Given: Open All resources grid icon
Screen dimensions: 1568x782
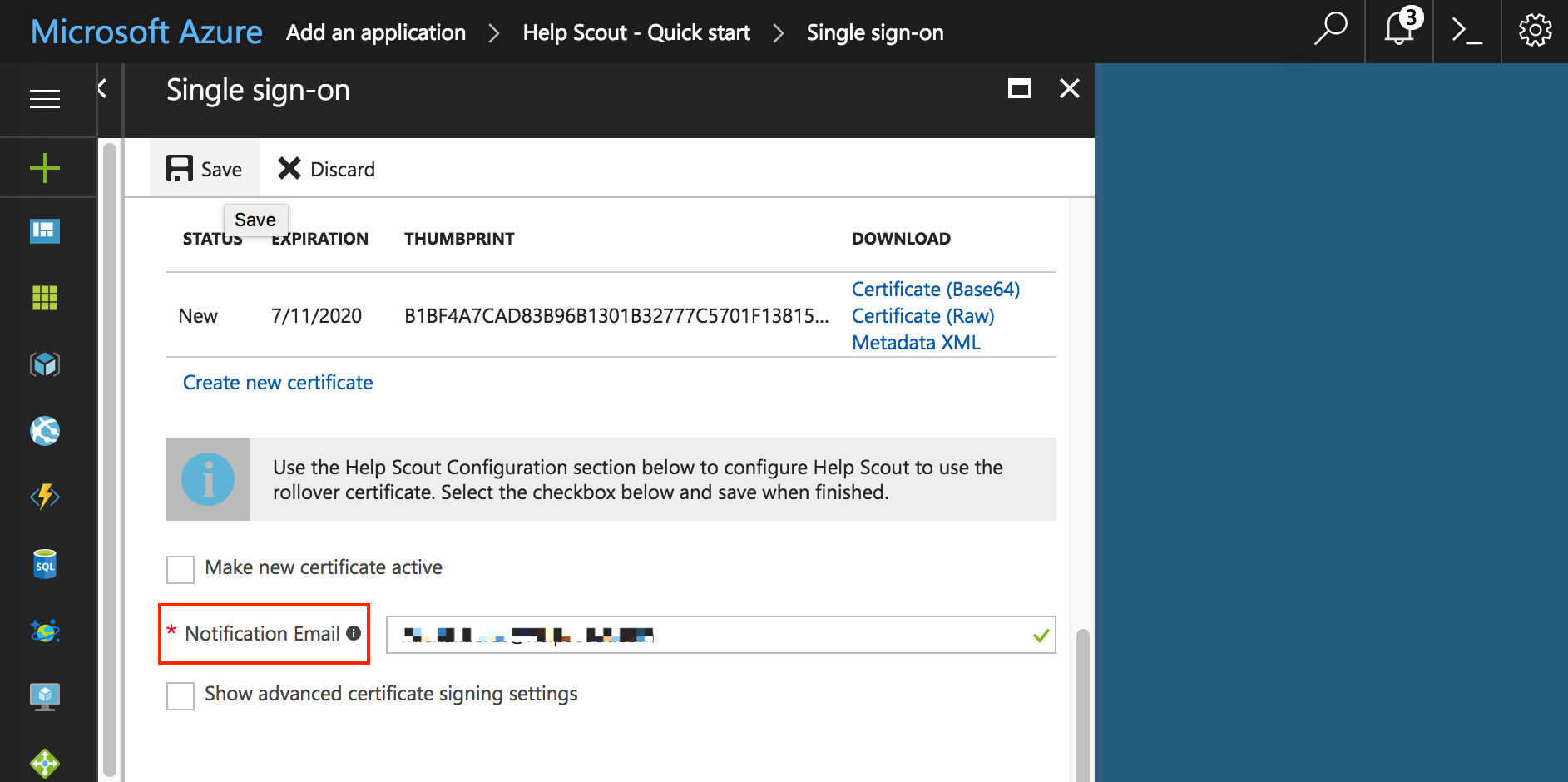Looking at the screenshot, I should (x=45, y=297).
